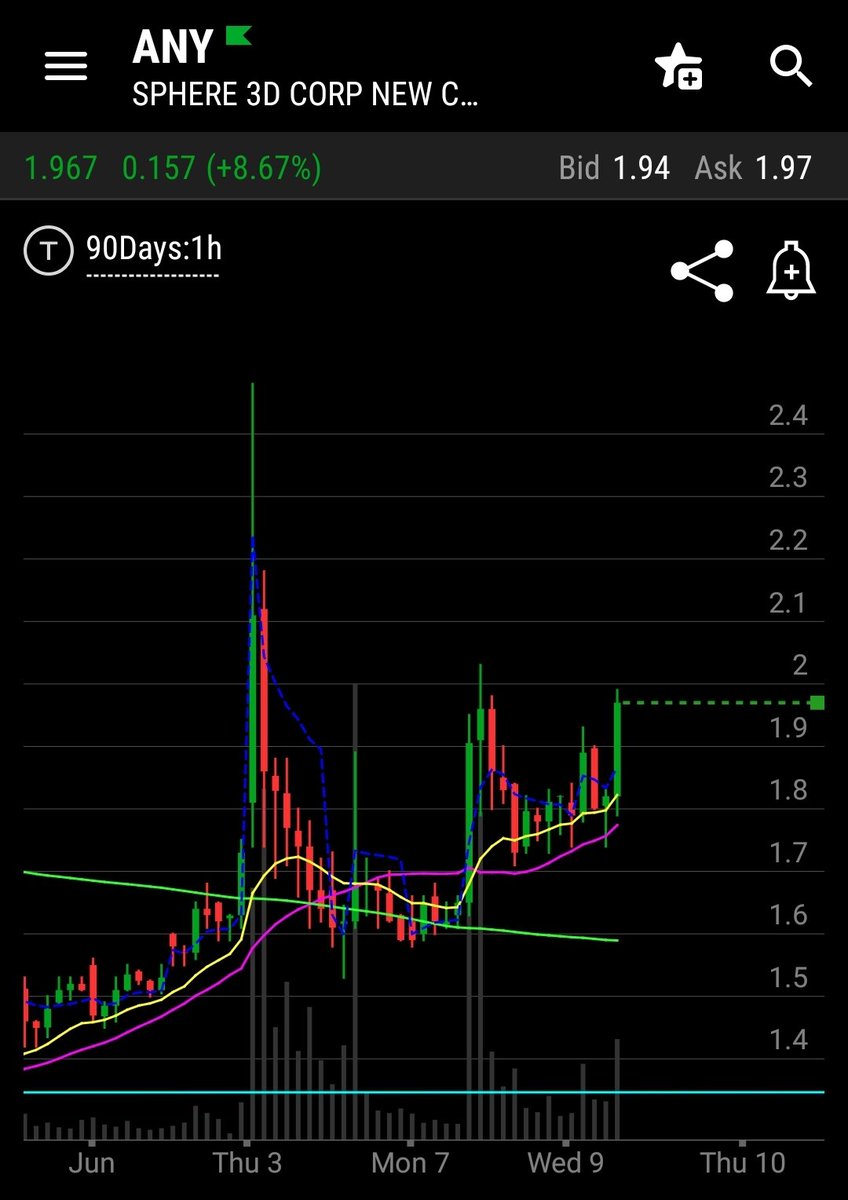848x1200 pixels.
Task: Tap the 2 price axis label
Action: pyautogui.click(x=799, y=665)
